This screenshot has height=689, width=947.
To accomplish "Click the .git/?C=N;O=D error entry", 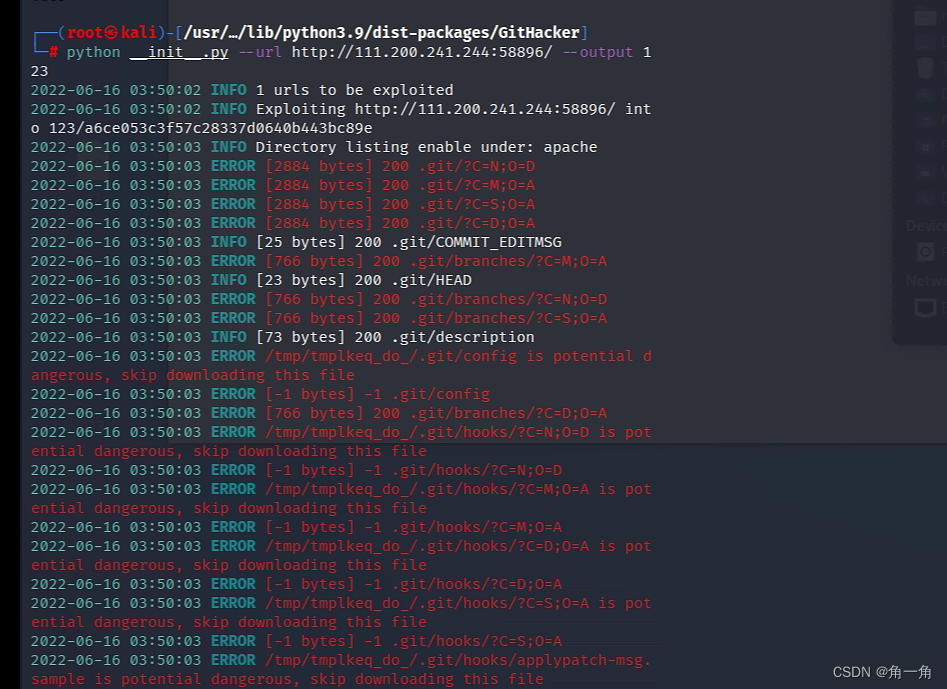I will pos(477,166).
